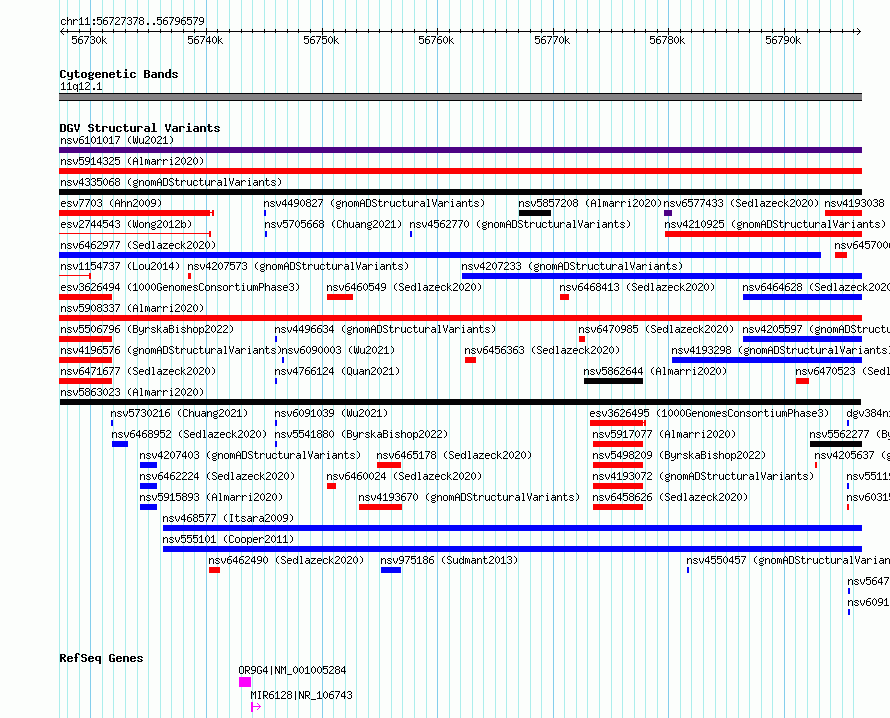890x718 pixels.
Task: Click nsv6462490 (Sedlazeck2020) label
Action: pos(286,560)
